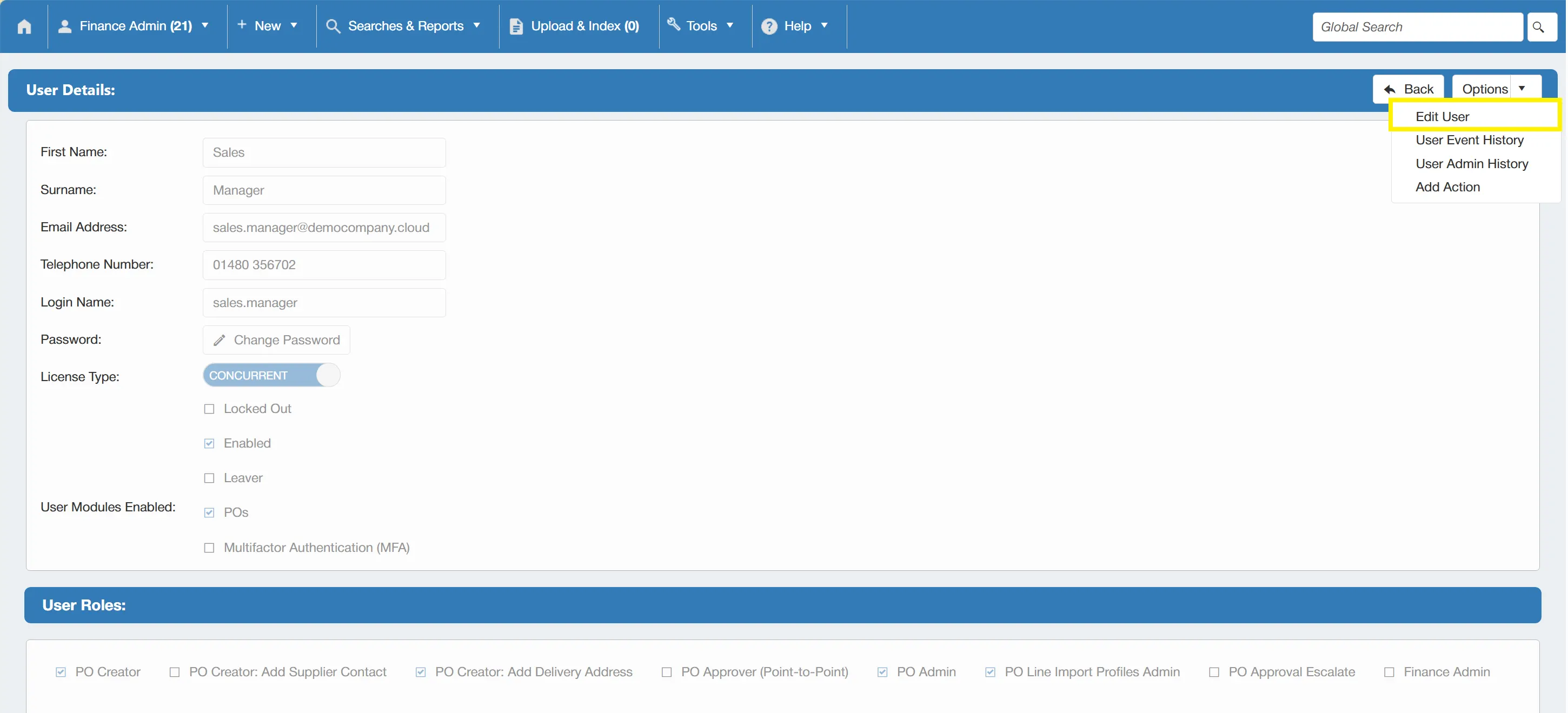Click the Email Address field

point(324,228)
